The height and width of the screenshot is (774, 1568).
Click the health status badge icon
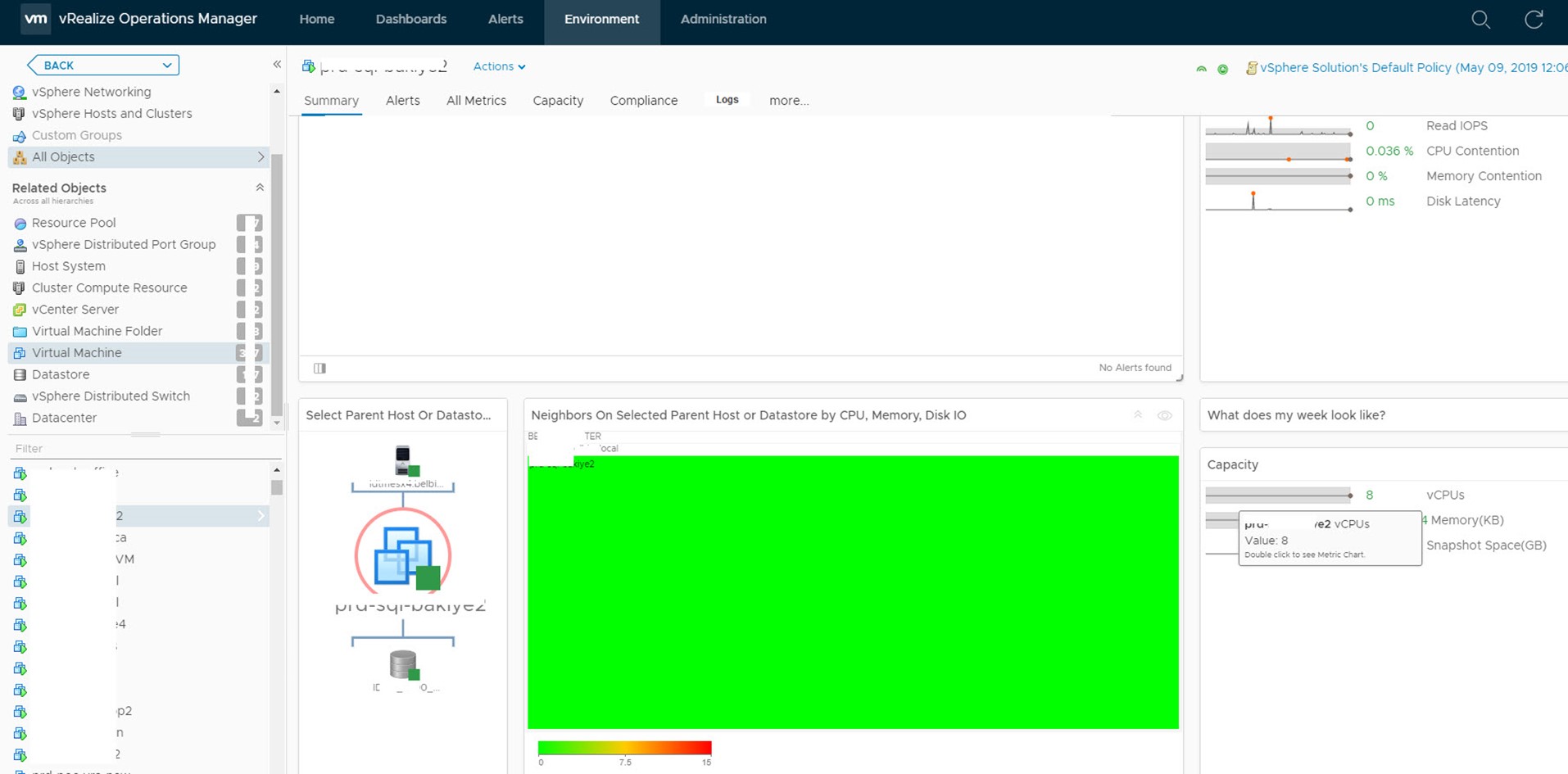1201,69
